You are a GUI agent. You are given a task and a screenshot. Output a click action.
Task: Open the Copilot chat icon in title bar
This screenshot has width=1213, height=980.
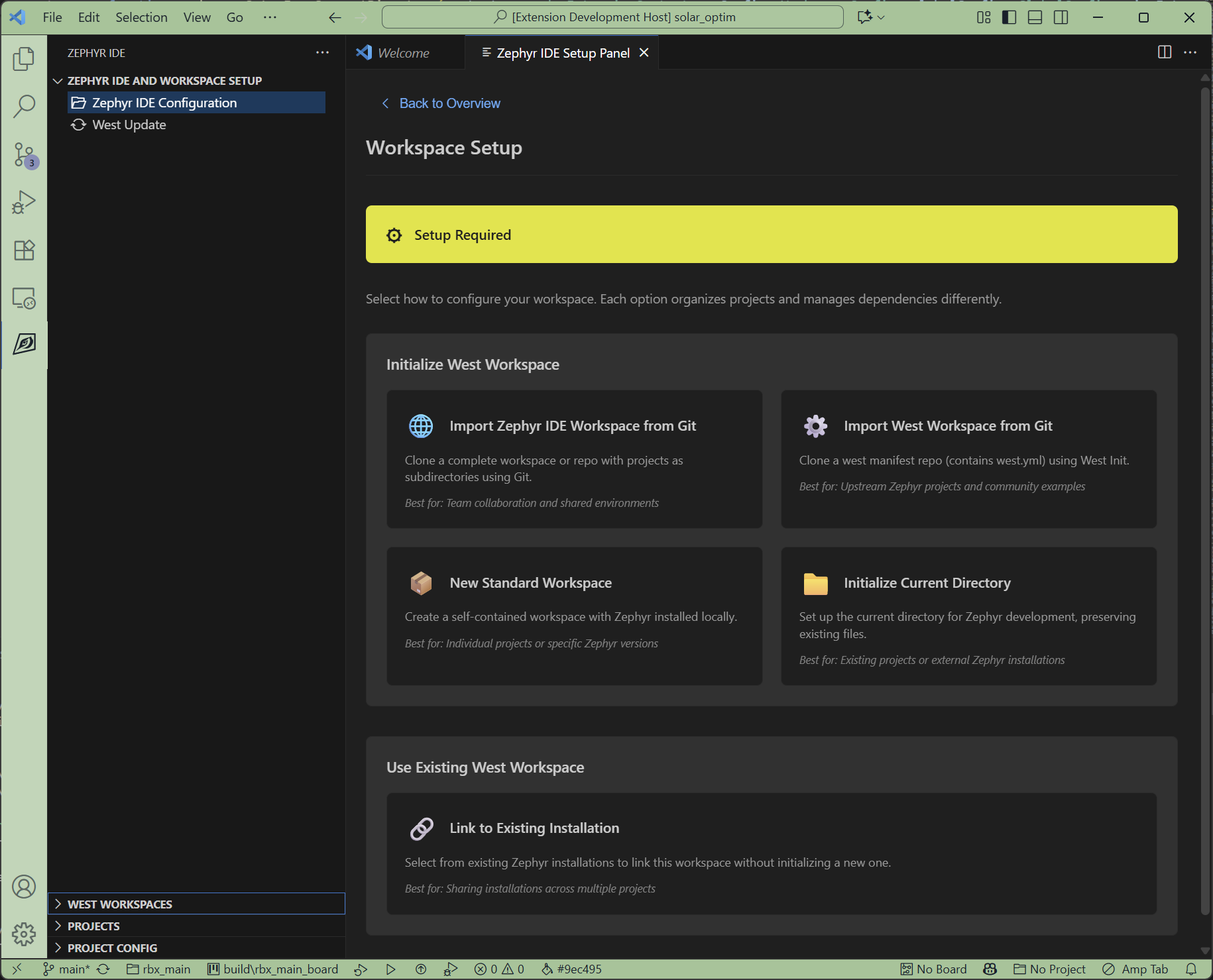865,17
